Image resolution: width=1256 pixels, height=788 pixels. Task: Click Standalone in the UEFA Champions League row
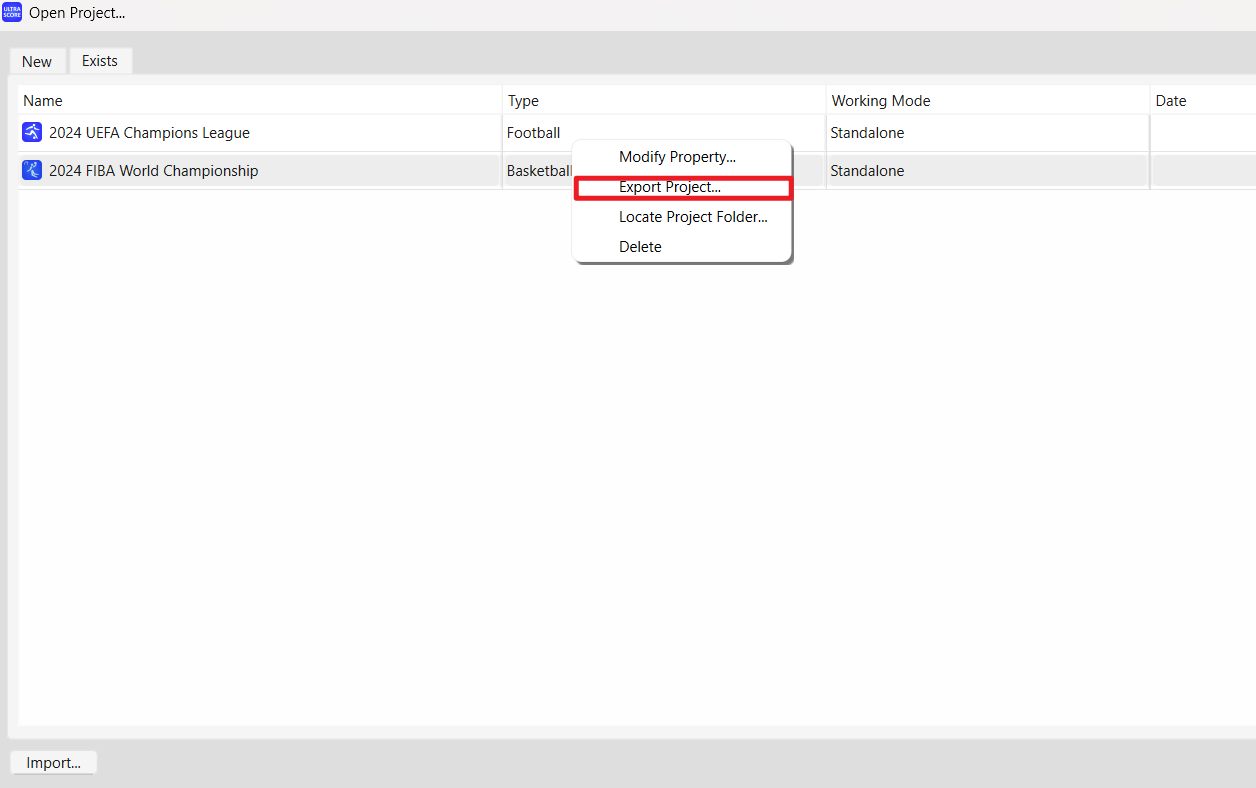point(867,133)
